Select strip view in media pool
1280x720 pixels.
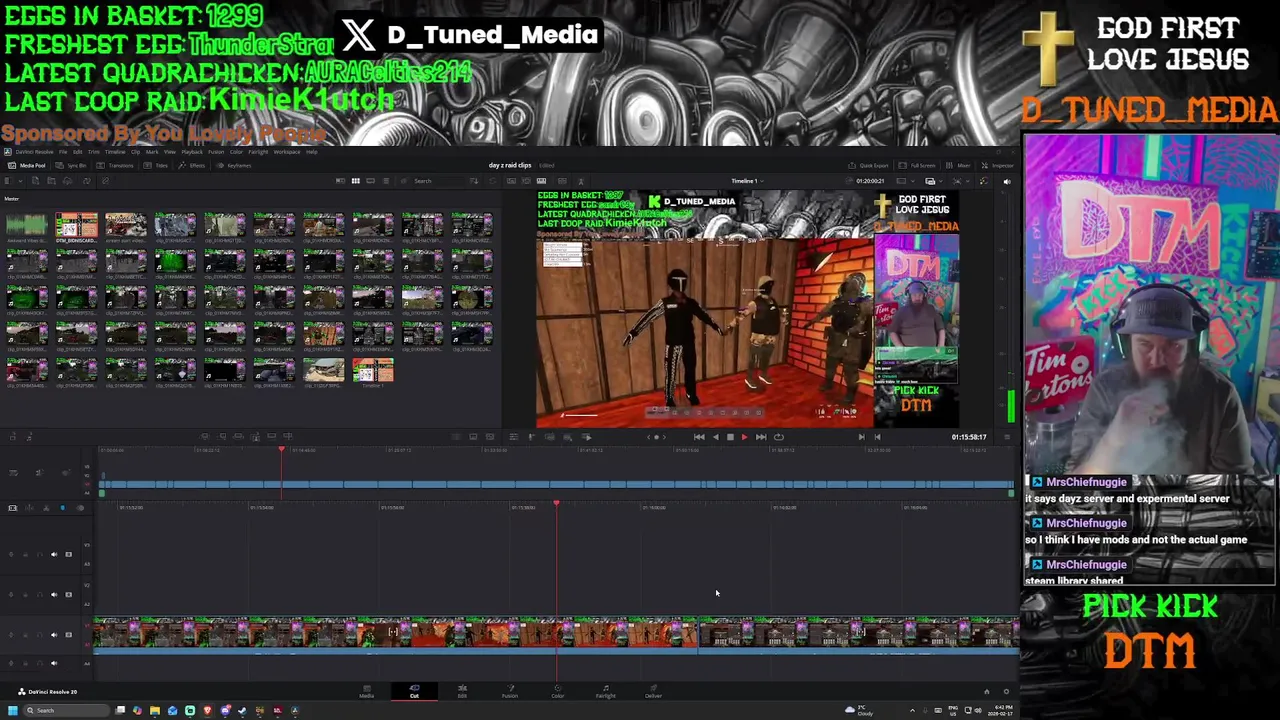coord(370,181)
